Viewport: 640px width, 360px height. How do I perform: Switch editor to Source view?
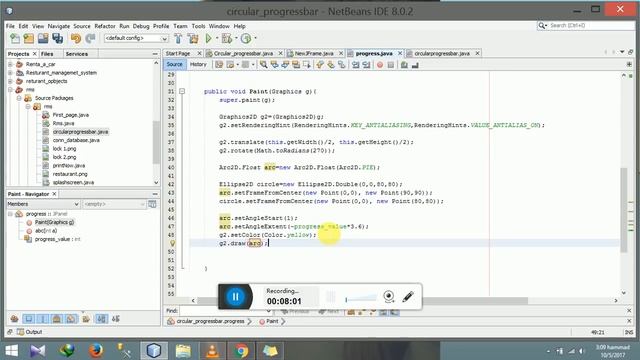pyautogui.click(x=174, y=64)
